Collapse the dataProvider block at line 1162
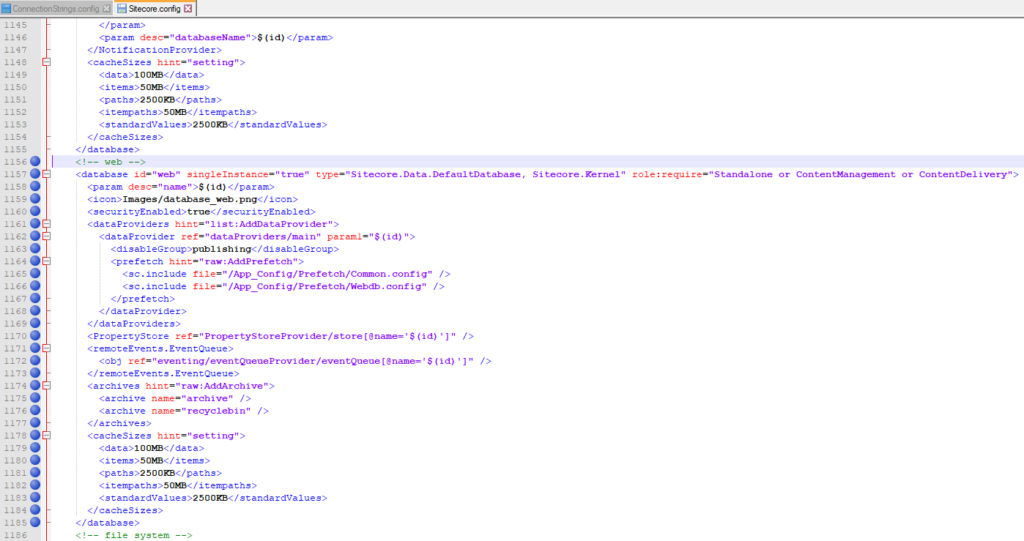The height and width of the screenshot is (541, 1024). (46, 236)
